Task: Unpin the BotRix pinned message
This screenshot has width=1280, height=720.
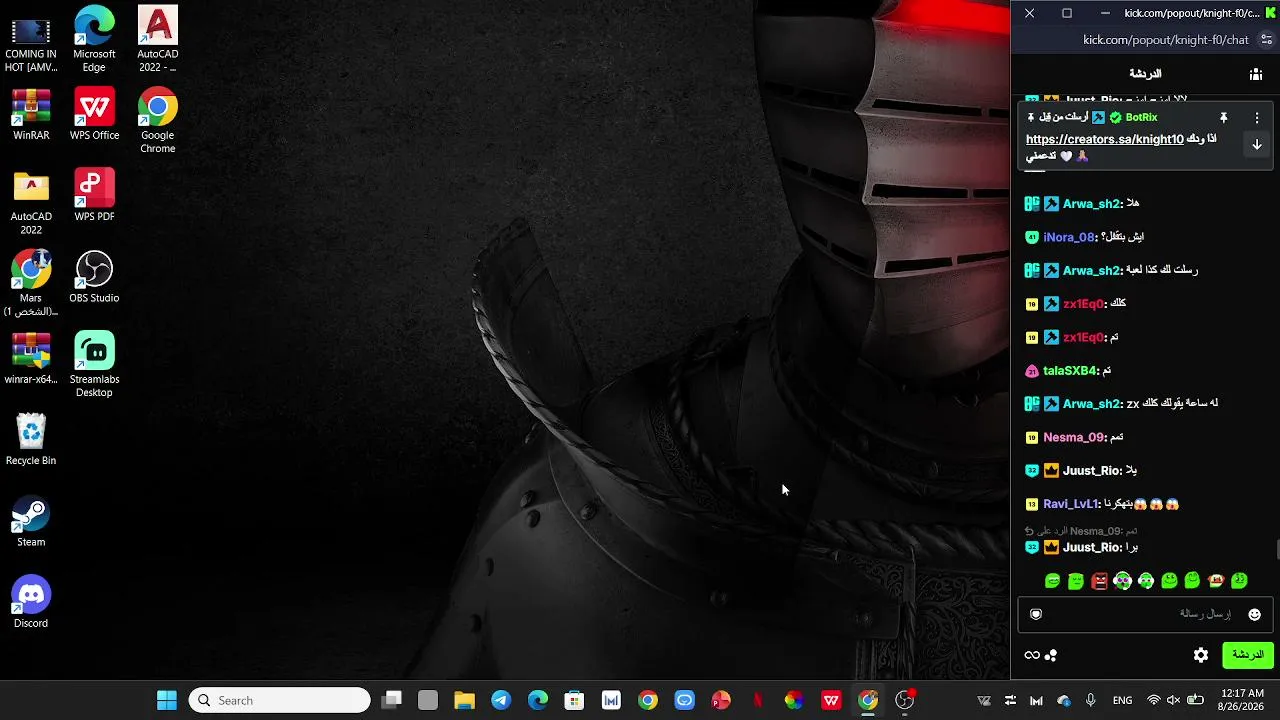Action: coord(1223,117)
